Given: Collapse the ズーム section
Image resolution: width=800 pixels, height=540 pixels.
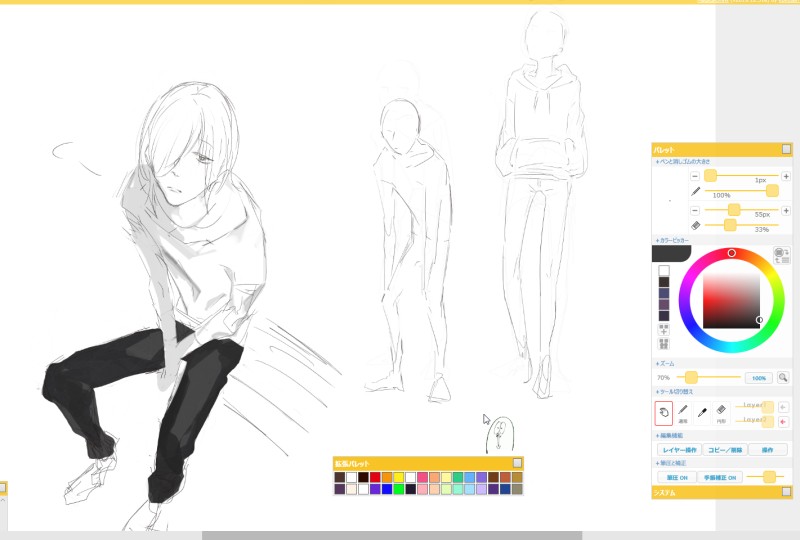Looking at the screenshot, I should [665, 364].
